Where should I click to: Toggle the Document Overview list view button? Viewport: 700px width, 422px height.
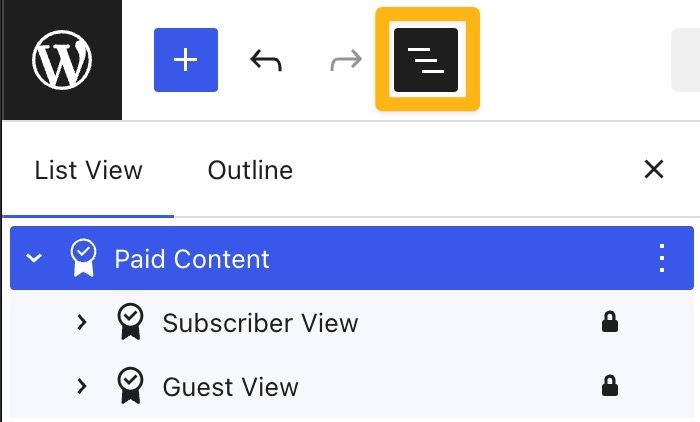427,60
